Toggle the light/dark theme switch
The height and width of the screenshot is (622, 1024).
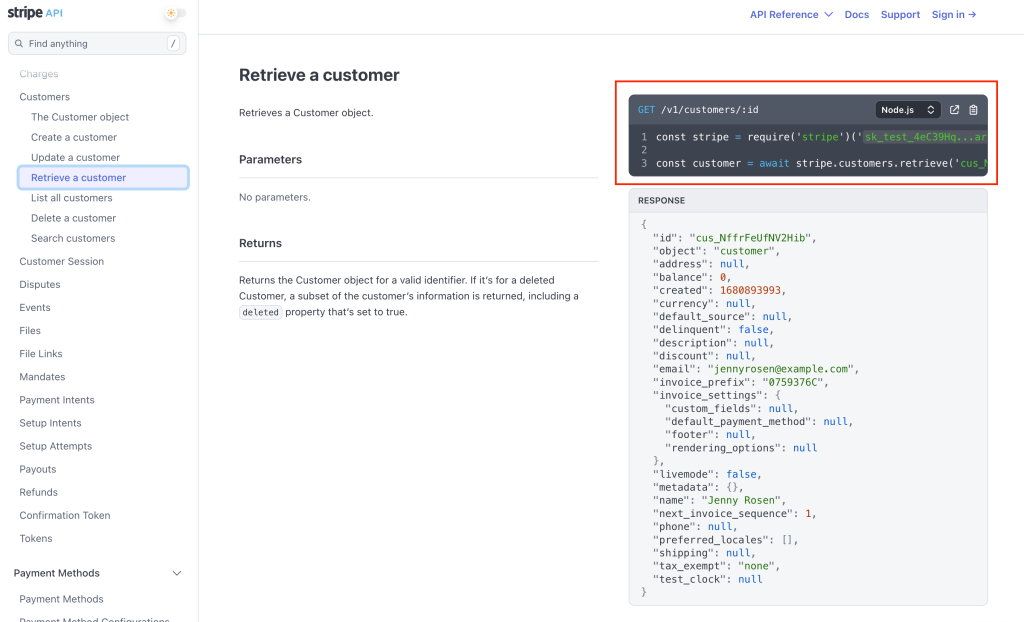click(x=175, y=14)
